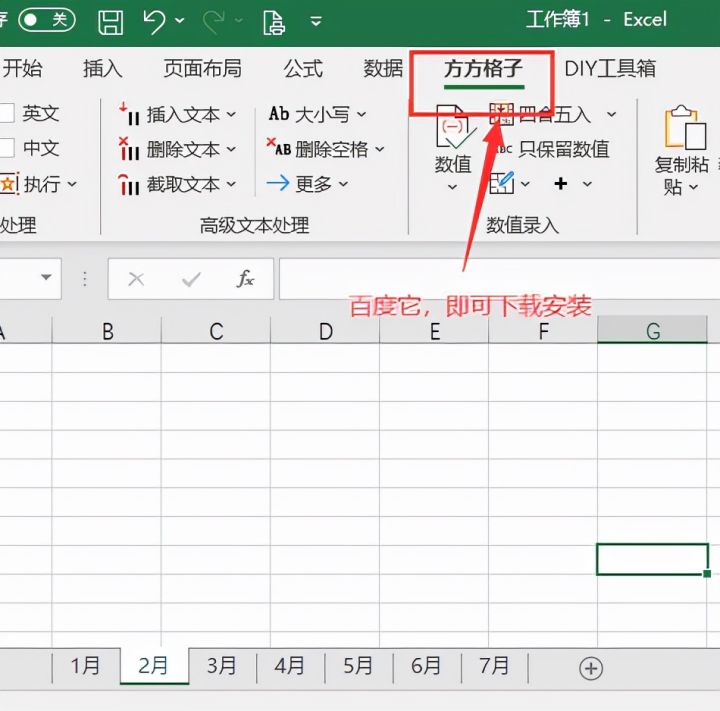Open the 公式 tab

[303, 68]
